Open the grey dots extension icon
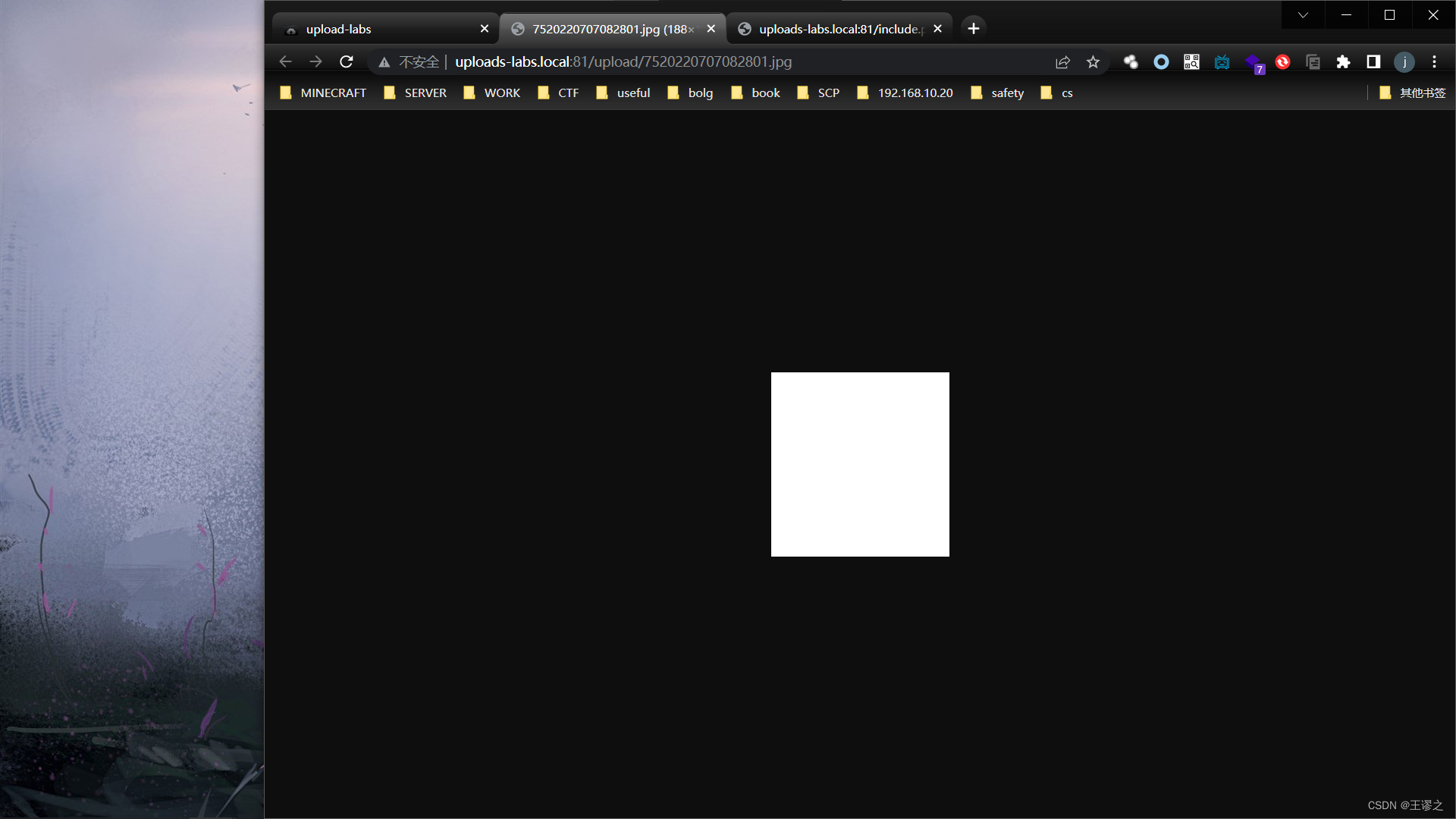This screenshot has width=1456, height=819. [x=1131, y=62]
